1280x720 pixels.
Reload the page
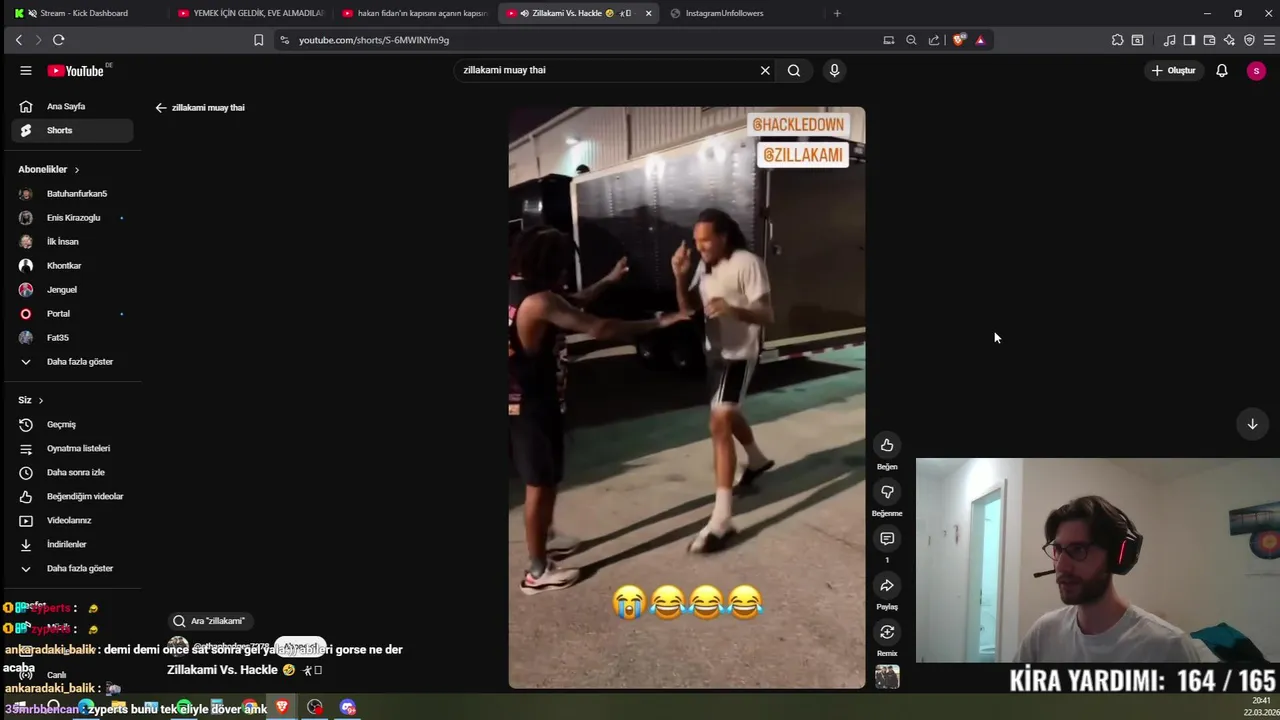point(58,40)
